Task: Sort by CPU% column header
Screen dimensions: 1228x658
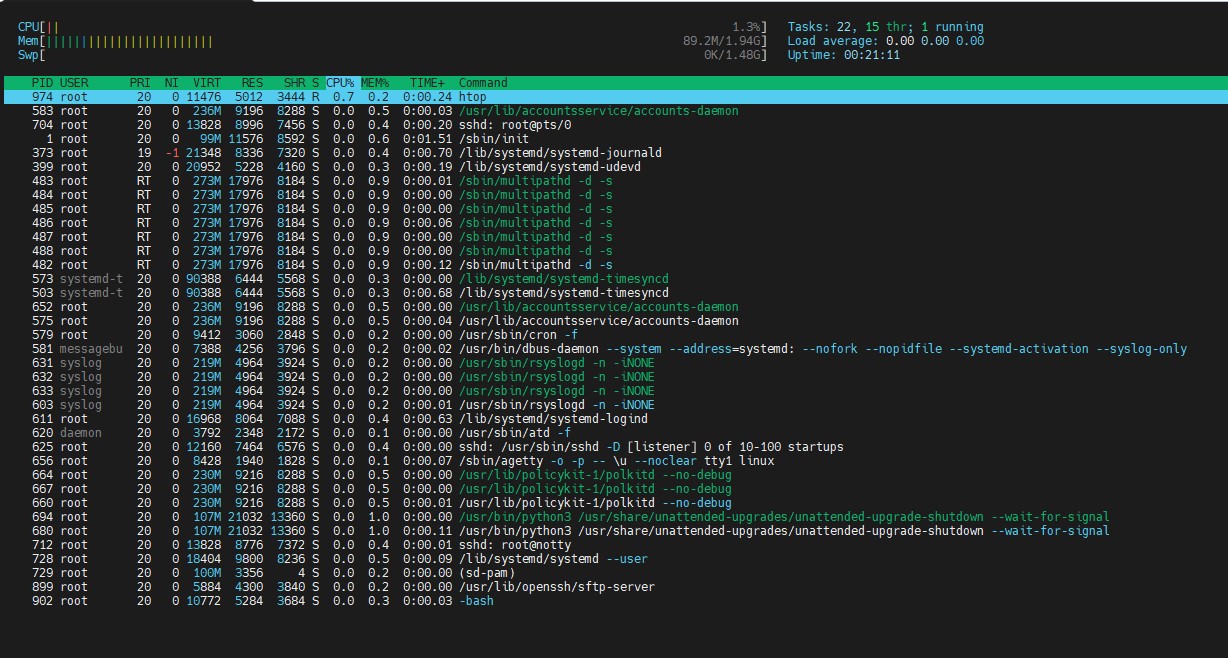Action: tap(340, 83)
